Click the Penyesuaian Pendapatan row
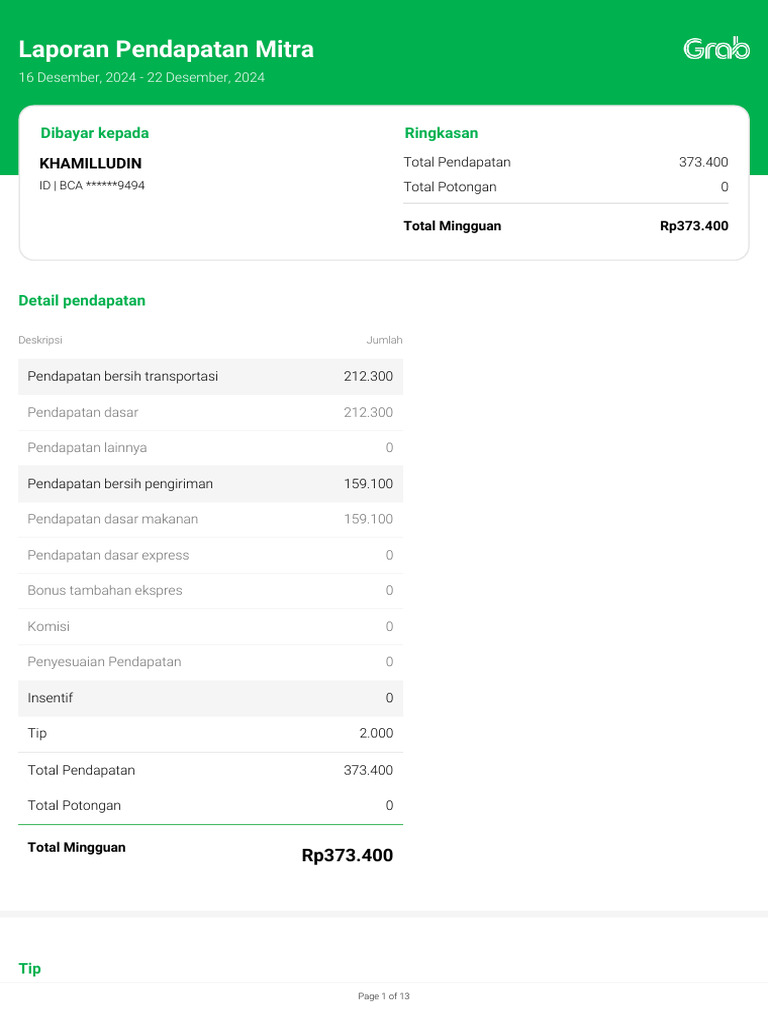Screen dimensions: 768x1024 point(210,662)
